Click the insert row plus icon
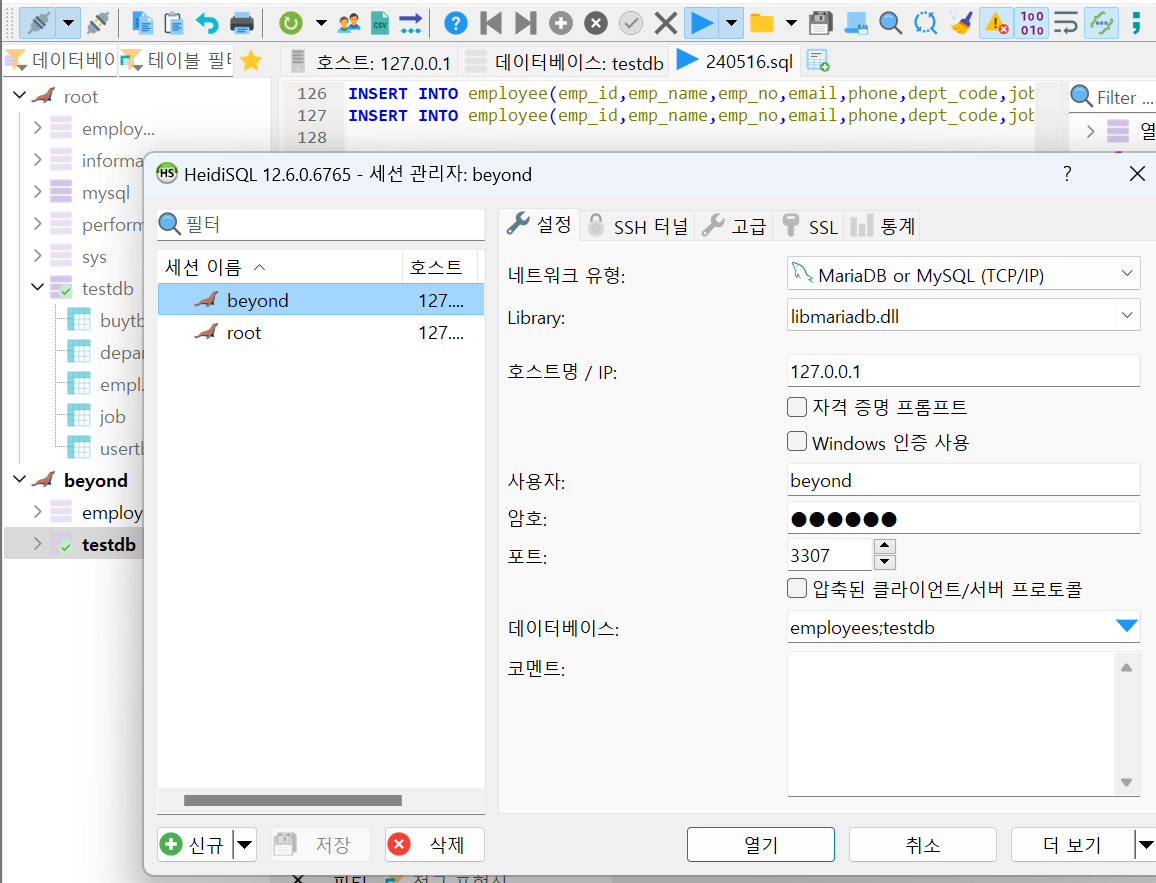 [560, 23]
